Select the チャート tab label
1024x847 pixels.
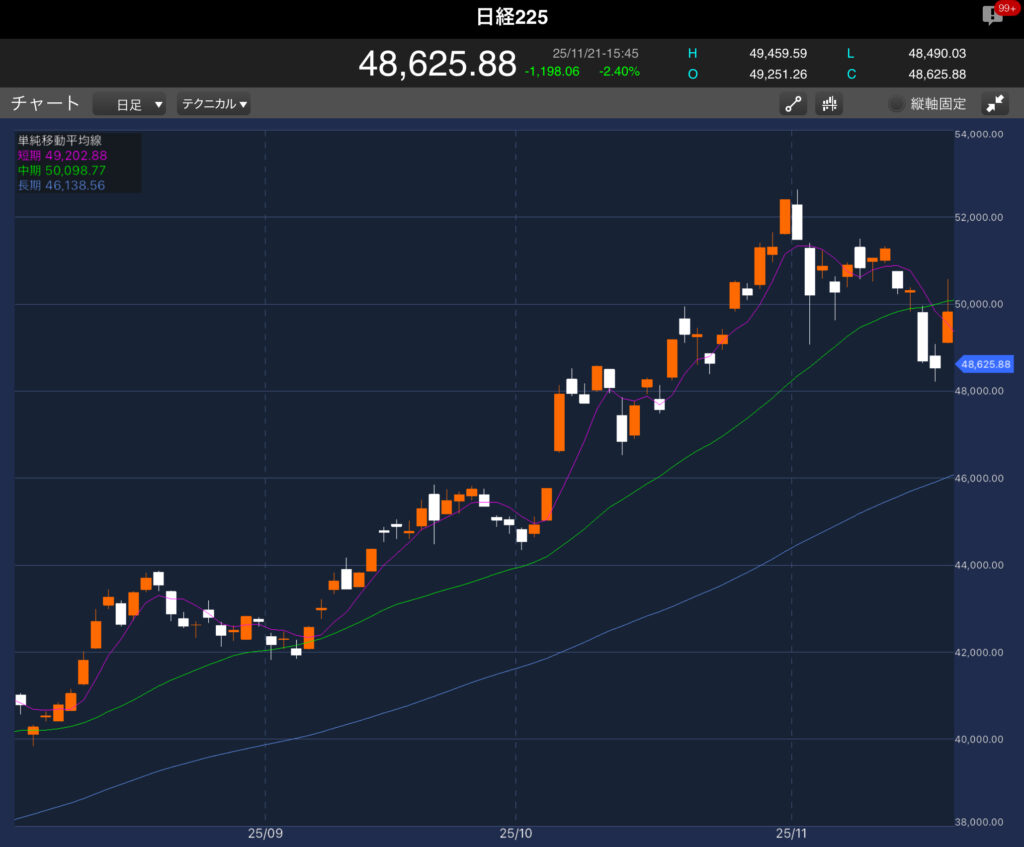[x=45, y=103]
